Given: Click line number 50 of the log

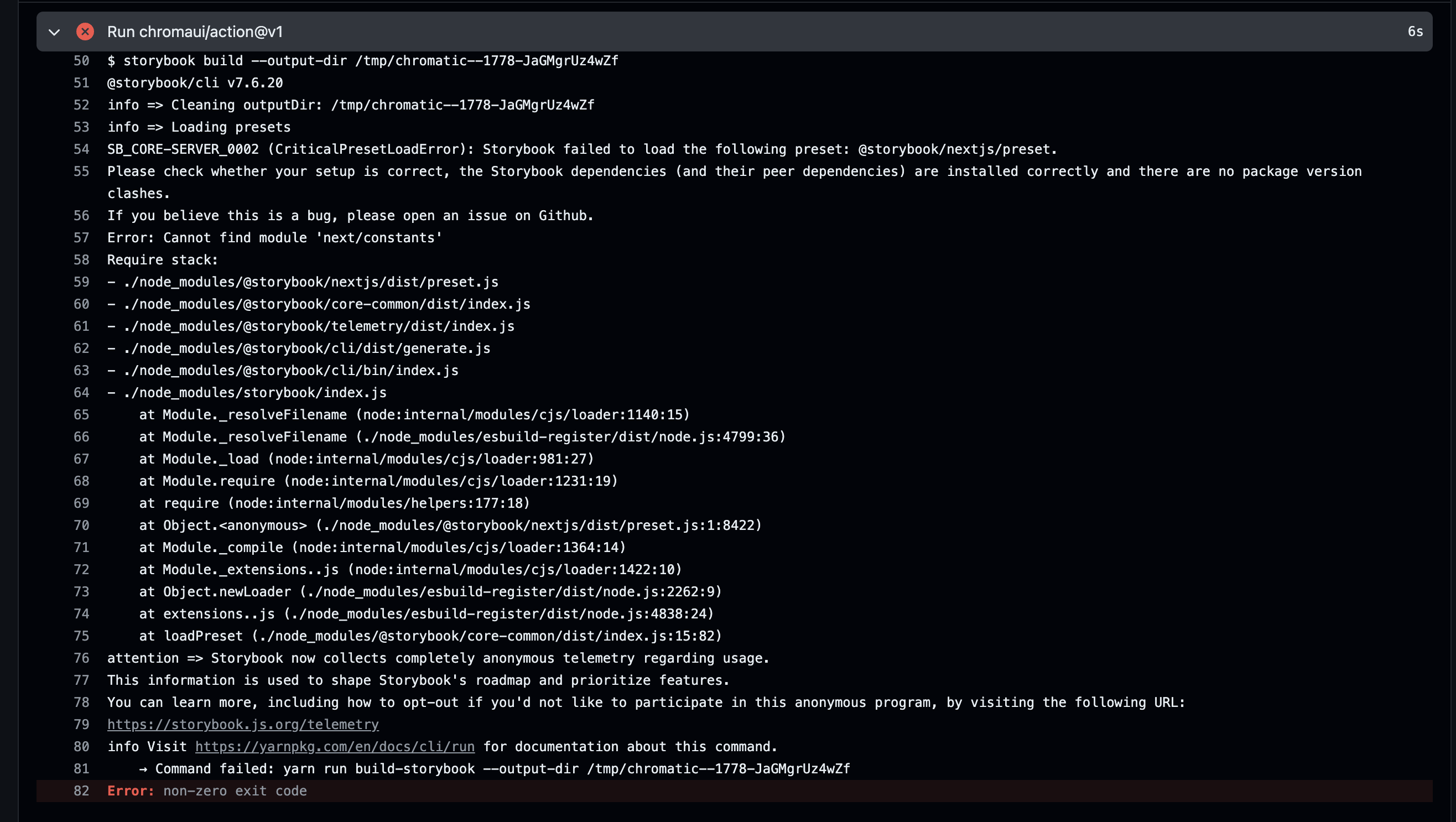Looking at the screenshot, I should (x=81, y=60).
